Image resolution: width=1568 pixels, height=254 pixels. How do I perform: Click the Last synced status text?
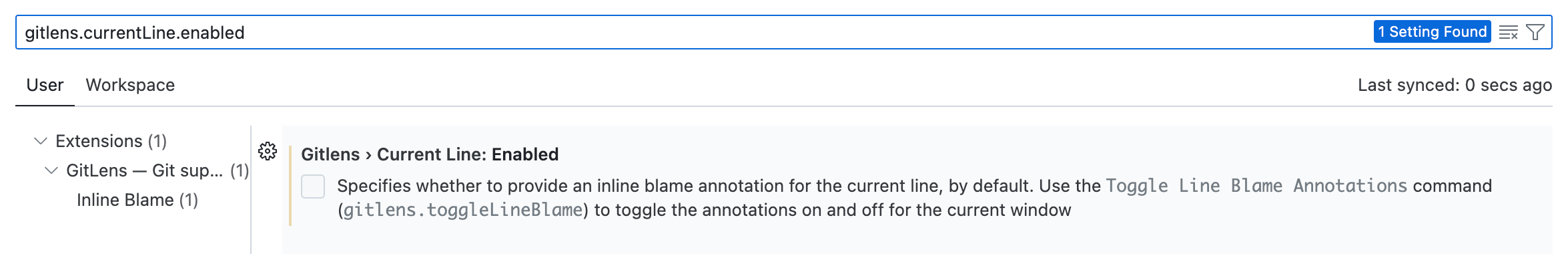click(1455, 85)
